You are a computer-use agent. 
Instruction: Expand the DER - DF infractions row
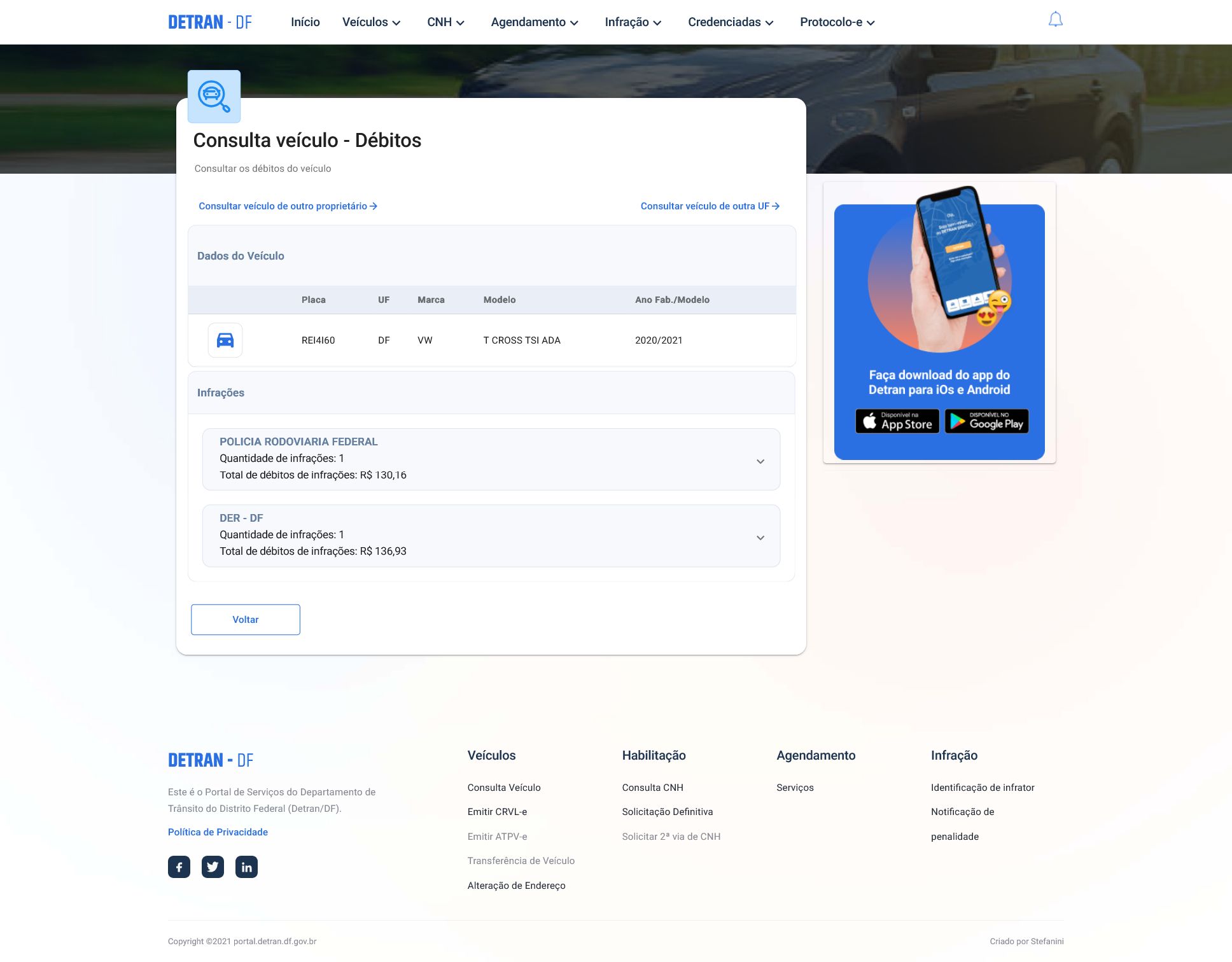[760, 538]
